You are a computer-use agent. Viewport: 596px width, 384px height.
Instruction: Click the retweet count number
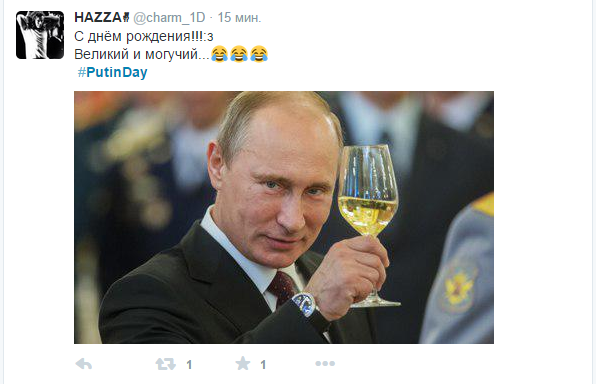click(189, 365)
